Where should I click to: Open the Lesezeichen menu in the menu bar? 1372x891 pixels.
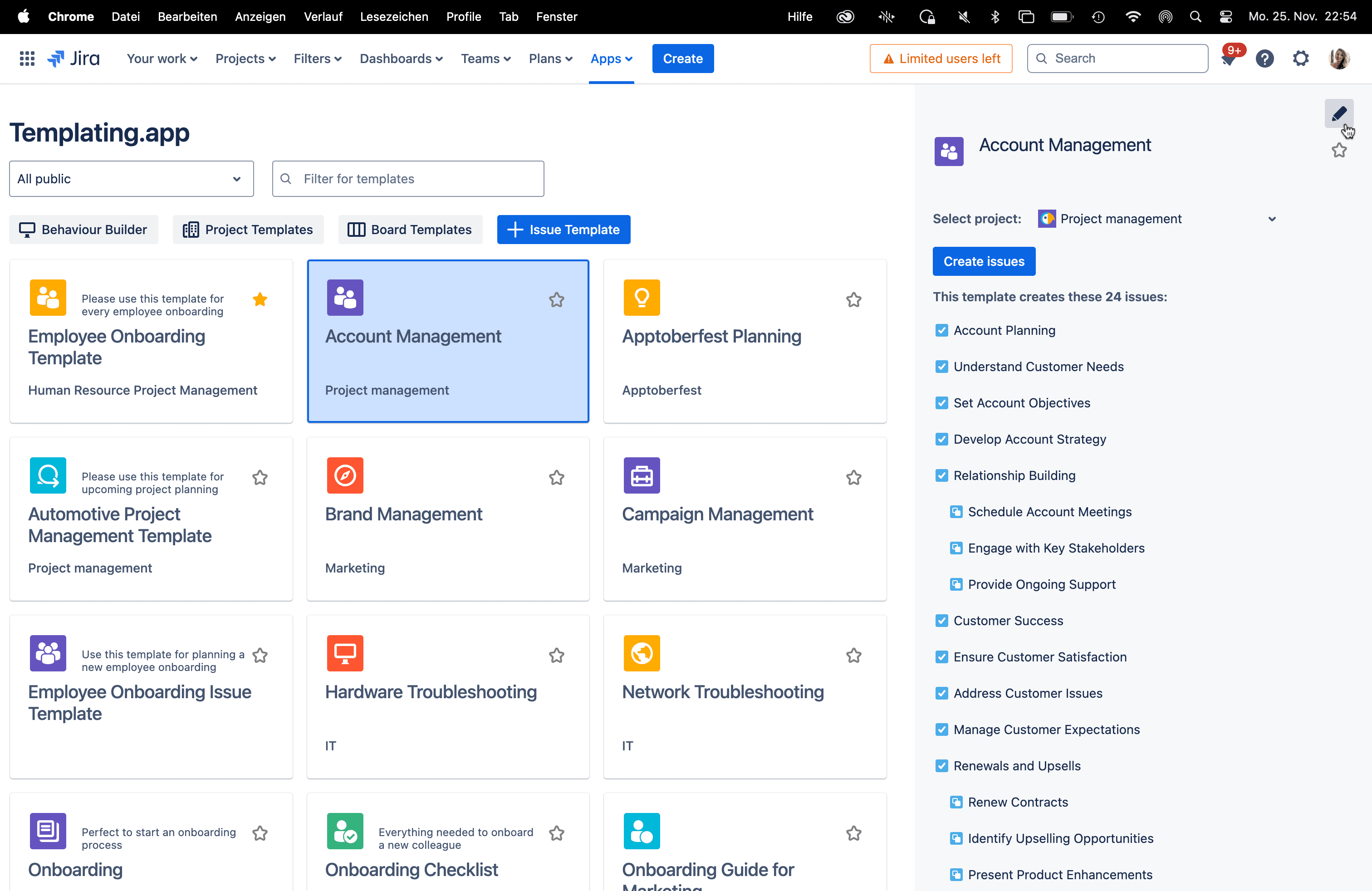[x=394, y=17]
